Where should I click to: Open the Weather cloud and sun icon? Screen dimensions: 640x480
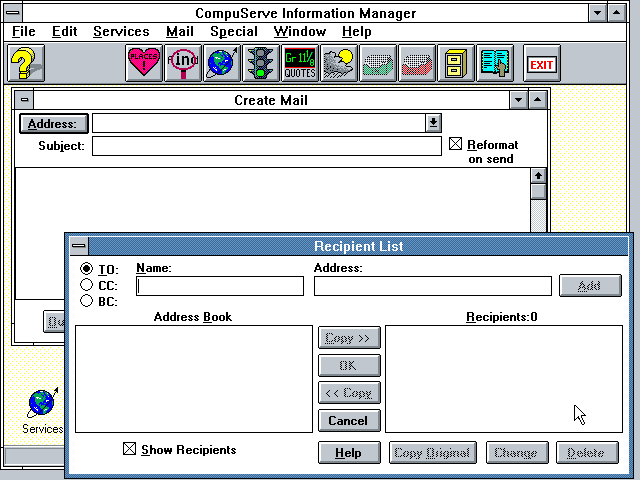(x=339, y=63)
